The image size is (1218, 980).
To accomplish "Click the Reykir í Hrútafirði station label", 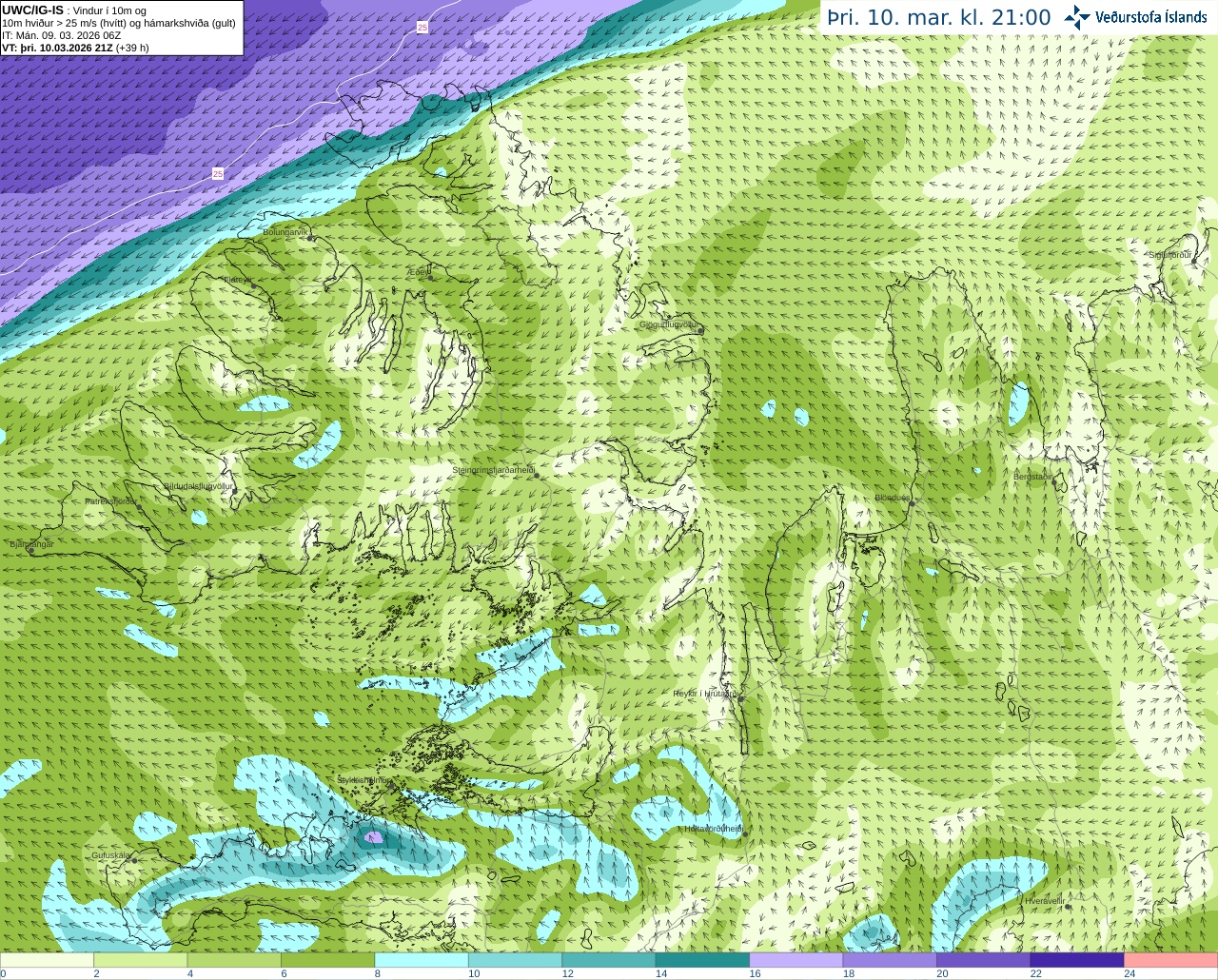I will click(x=706, y=694).
